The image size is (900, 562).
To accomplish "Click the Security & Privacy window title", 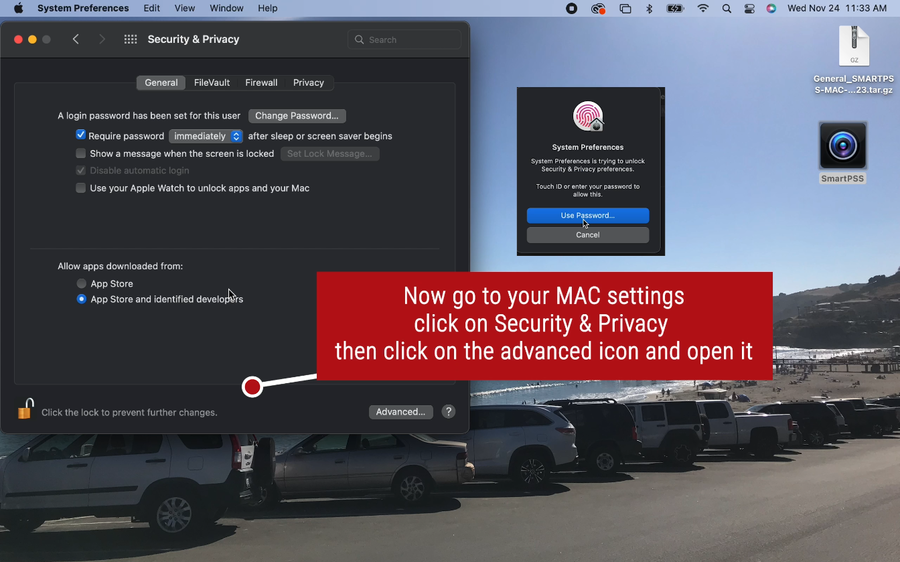I will coord(193,39).
